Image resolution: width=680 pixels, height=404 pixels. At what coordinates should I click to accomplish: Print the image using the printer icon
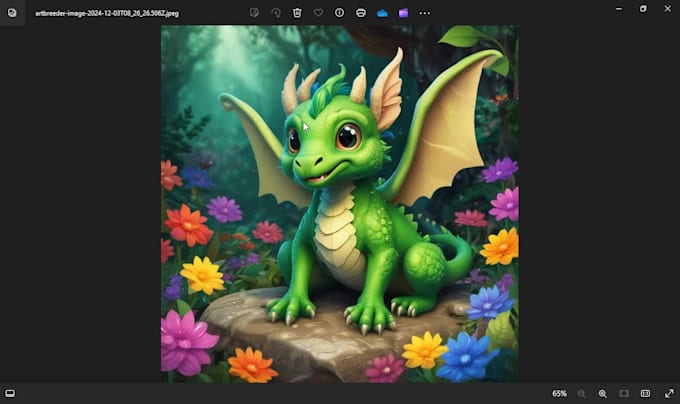[x=361, y=13]
